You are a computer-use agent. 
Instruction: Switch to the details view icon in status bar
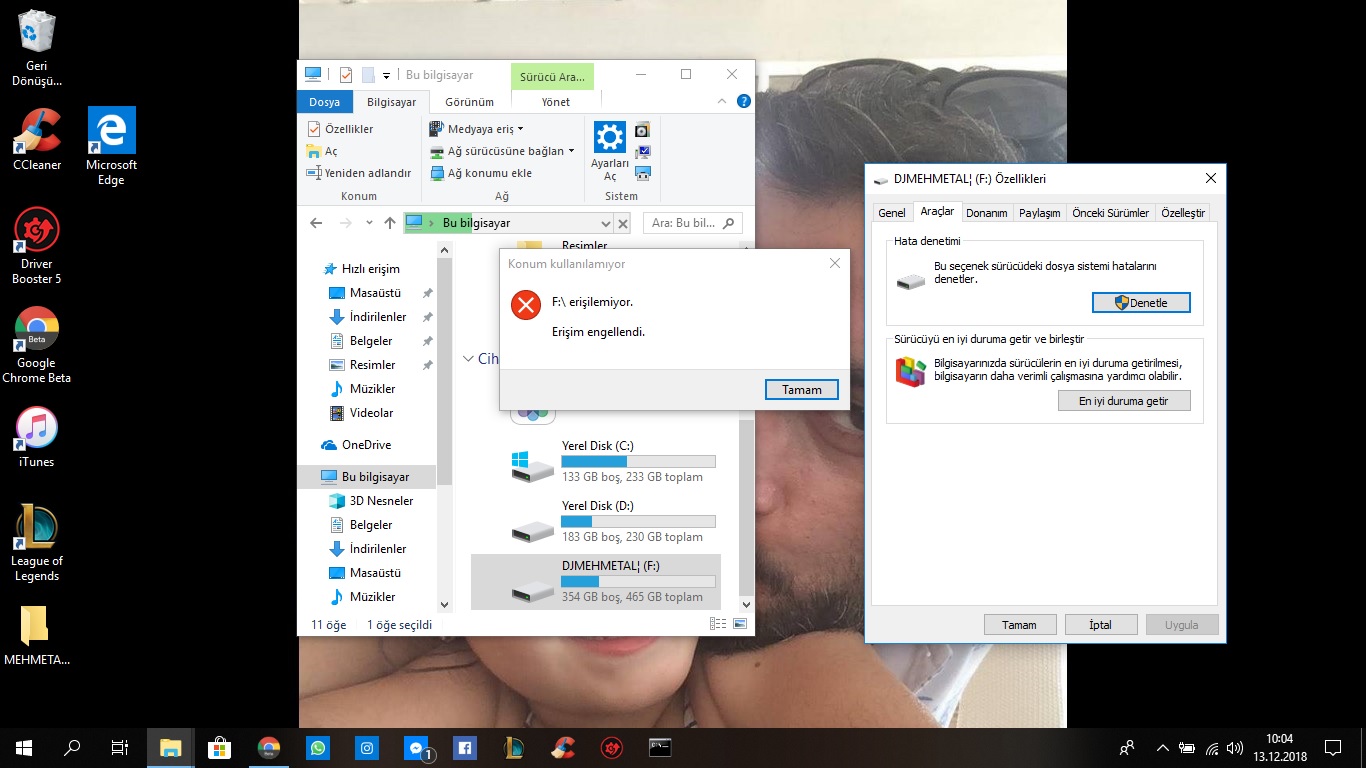coord(718,624)
